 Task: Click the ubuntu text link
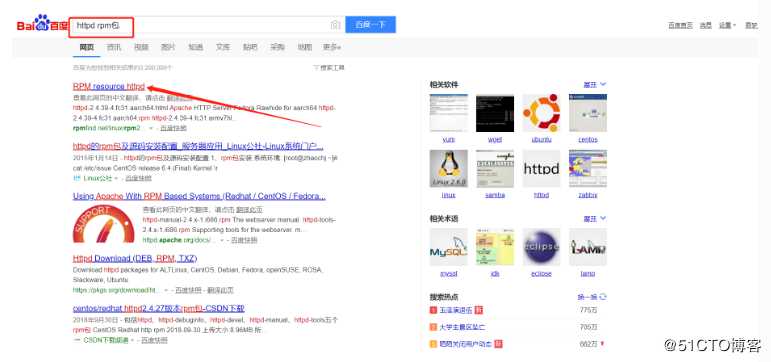tap(541, 140)
